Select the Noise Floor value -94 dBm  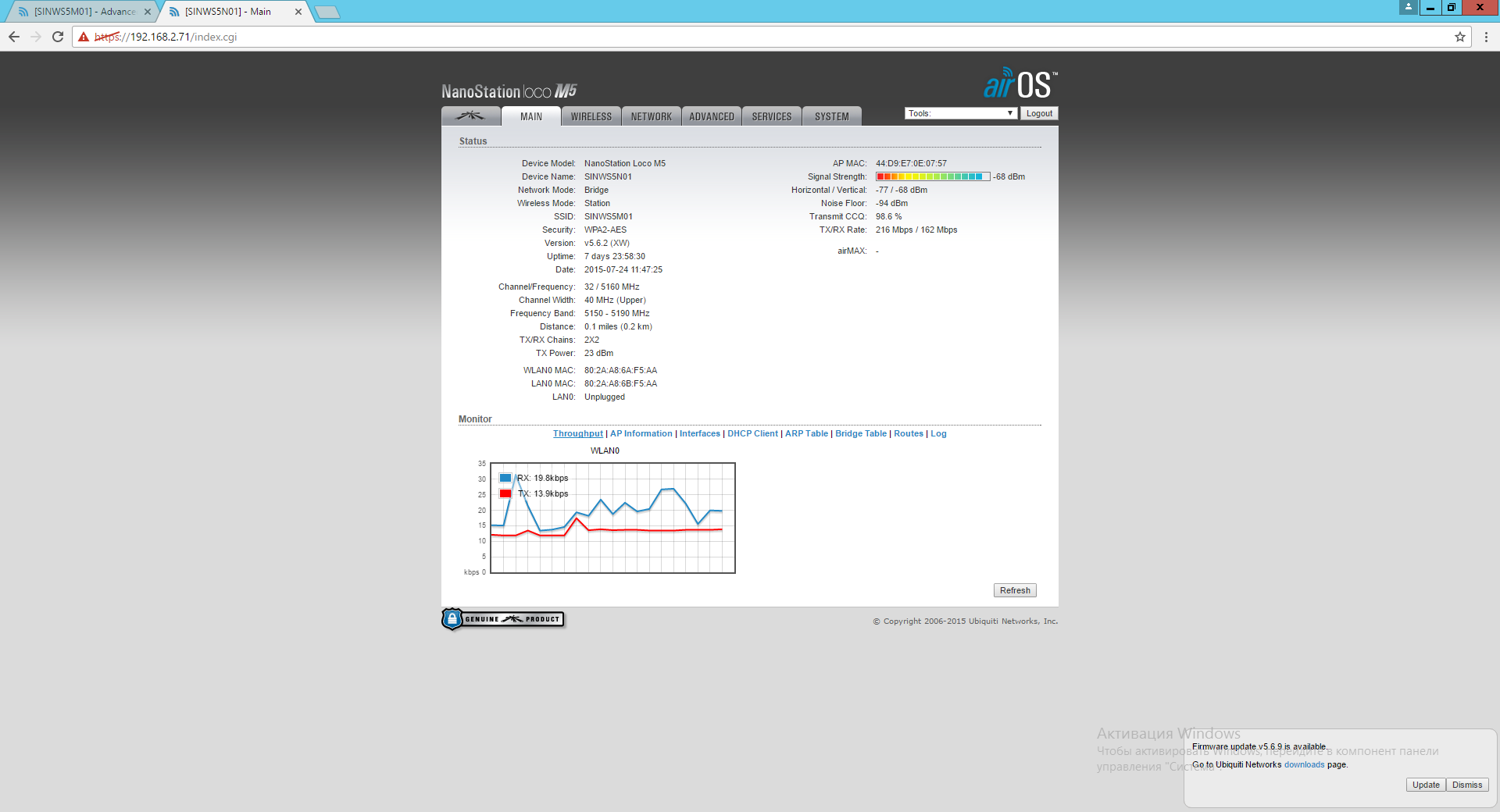point(891,203)
